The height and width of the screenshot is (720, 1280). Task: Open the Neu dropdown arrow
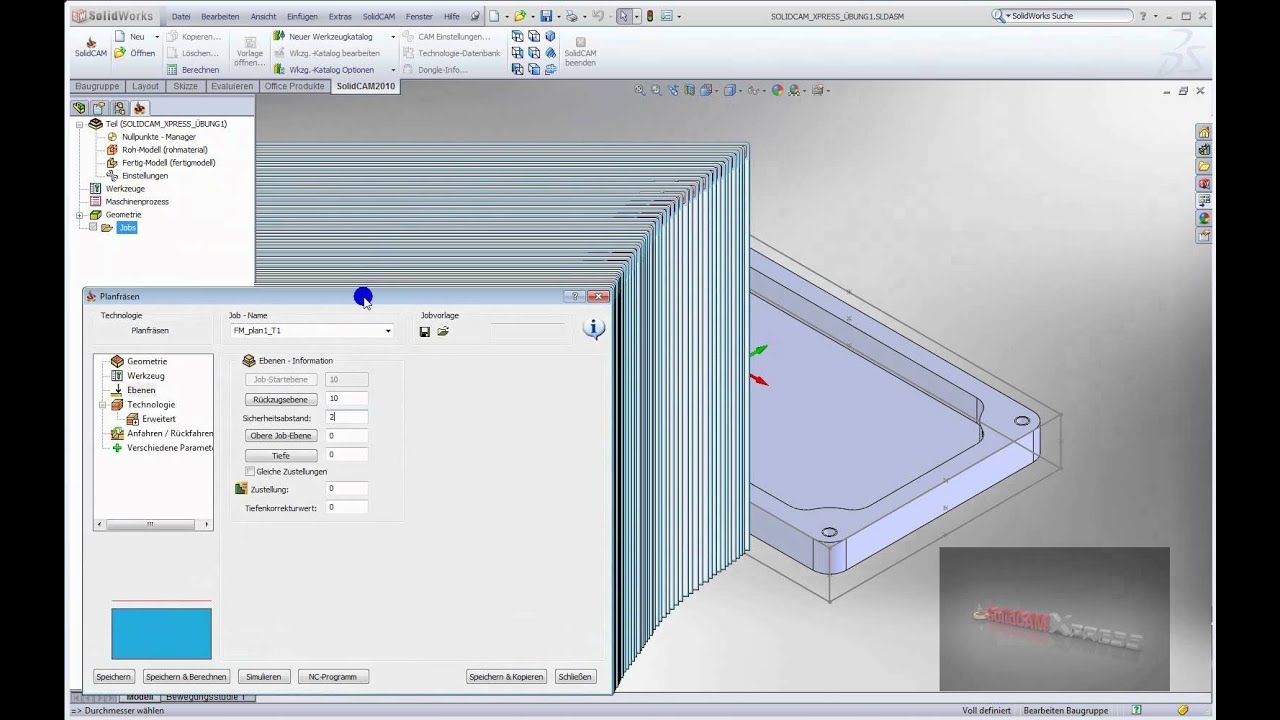157,36
